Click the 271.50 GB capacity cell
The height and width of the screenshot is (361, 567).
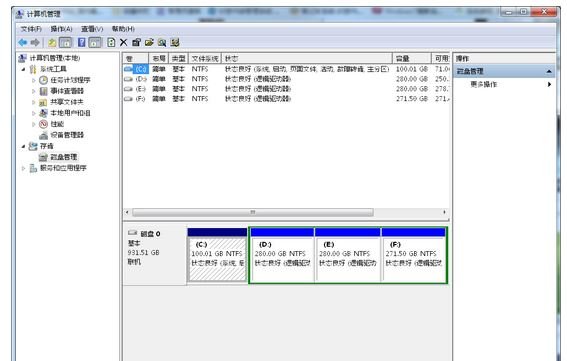[412, 98]
